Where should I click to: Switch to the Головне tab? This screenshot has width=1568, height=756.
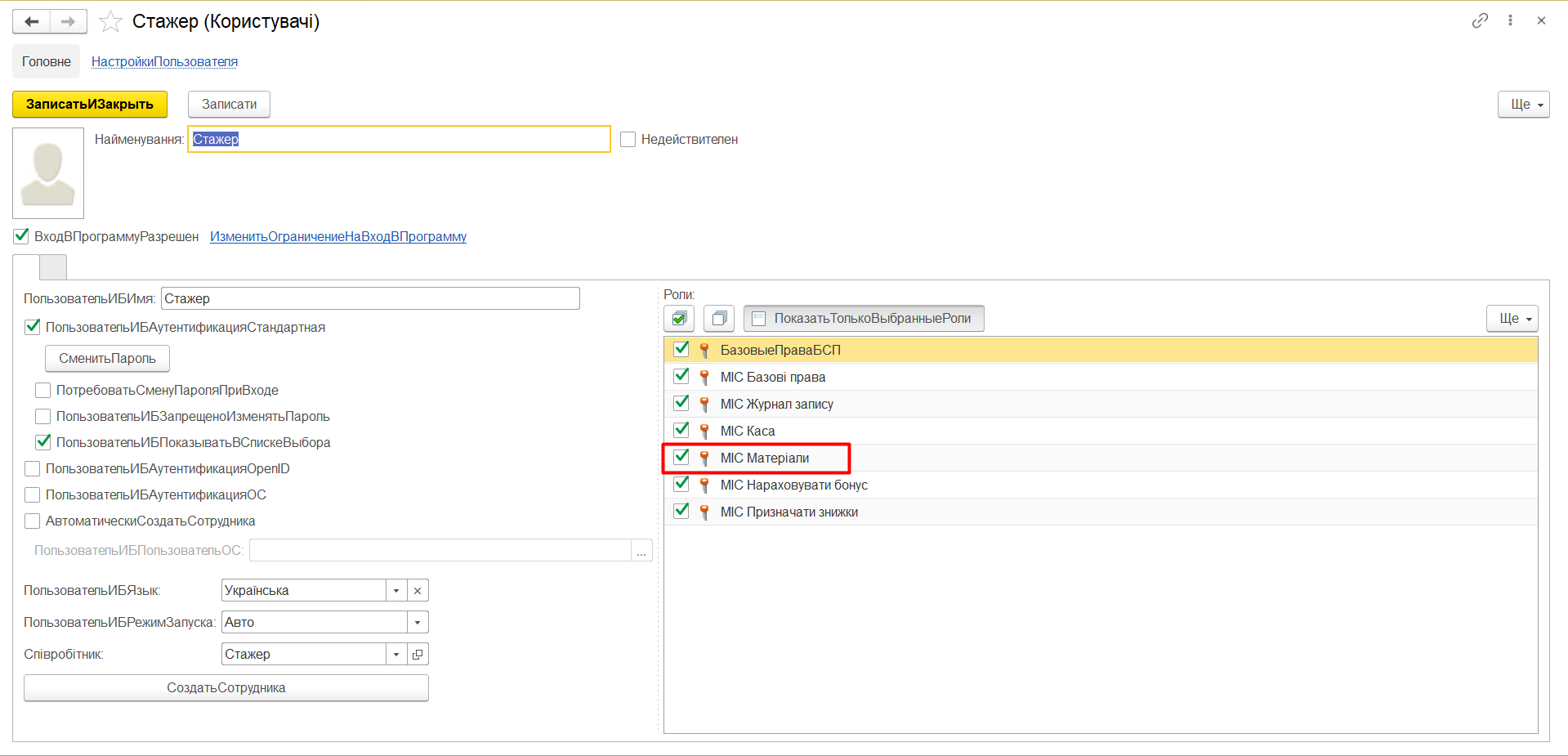47,62
